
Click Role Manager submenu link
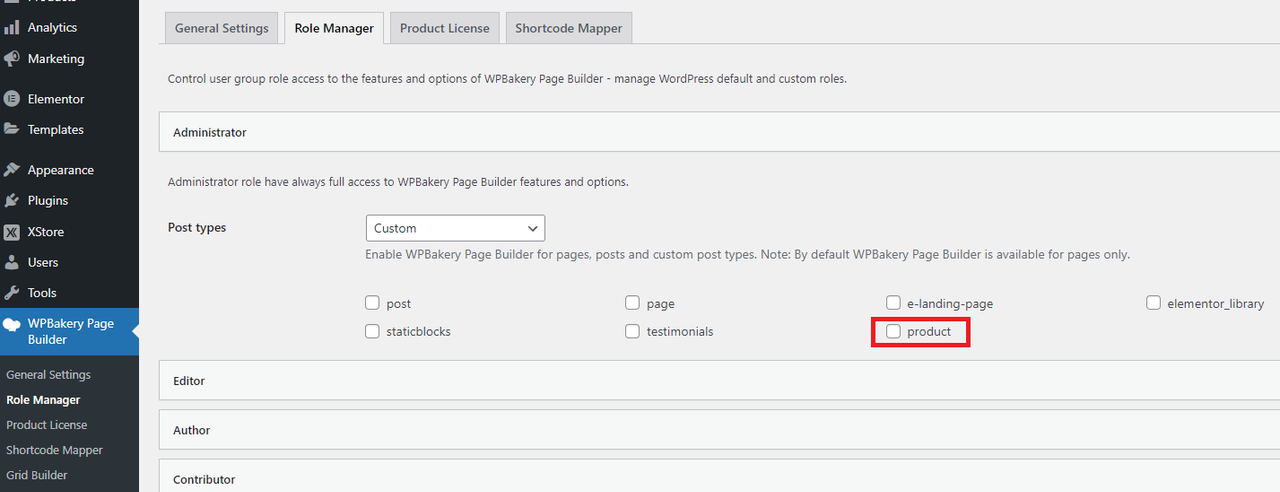click(43, 400)
